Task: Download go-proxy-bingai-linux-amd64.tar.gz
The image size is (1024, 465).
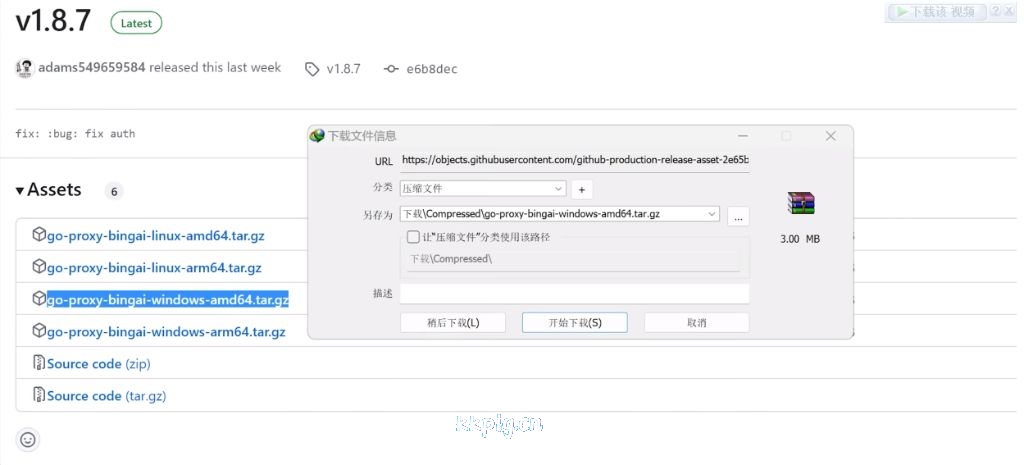Action: pyautogui.click(x=155, y=236)
